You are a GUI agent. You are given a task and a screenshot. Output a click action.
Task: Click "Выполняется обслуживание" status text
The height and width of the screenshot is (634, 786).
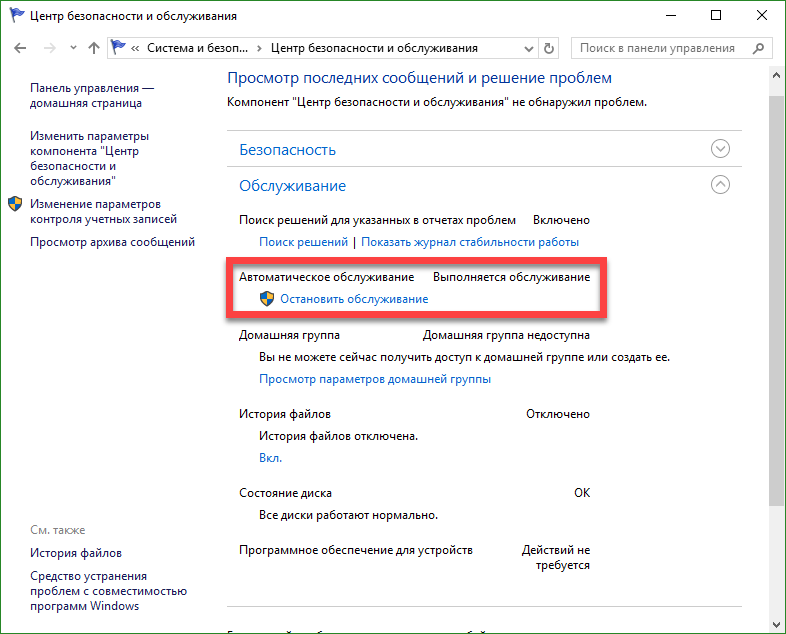[511, 277]
